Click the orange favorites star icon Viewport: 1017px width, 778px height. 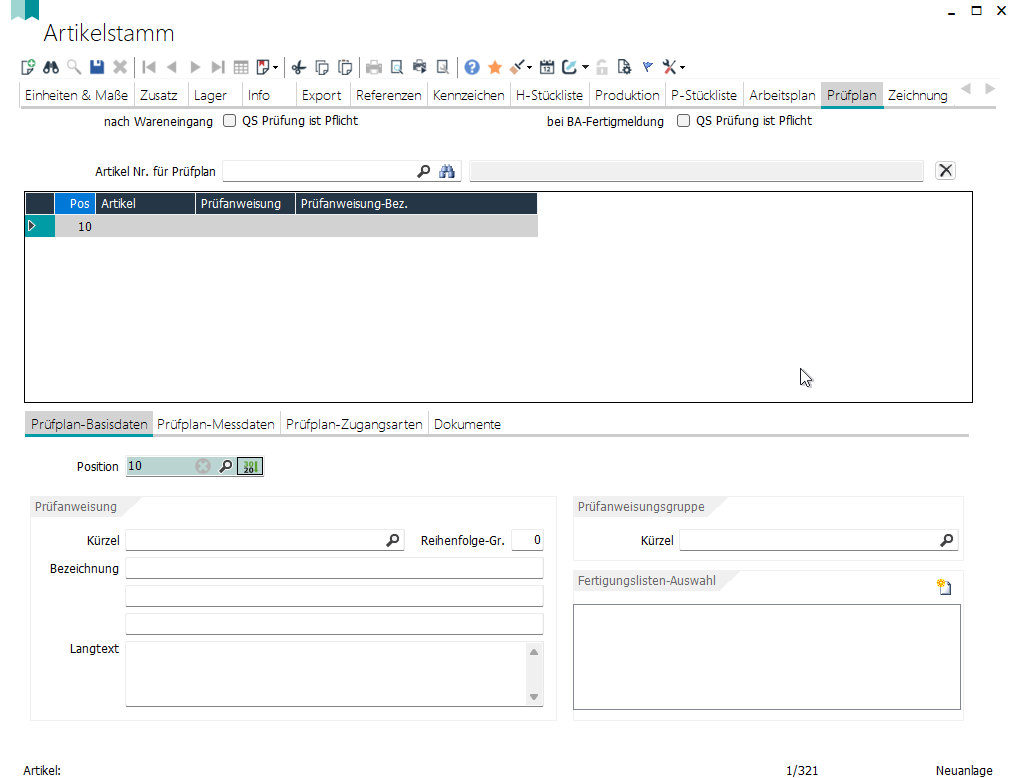[495, 67]
